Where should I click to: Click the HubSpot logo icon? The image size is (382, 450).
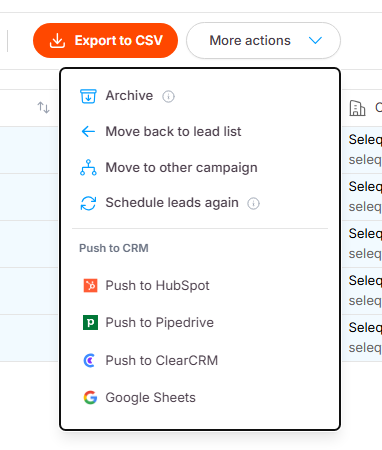tap(90, 286)
